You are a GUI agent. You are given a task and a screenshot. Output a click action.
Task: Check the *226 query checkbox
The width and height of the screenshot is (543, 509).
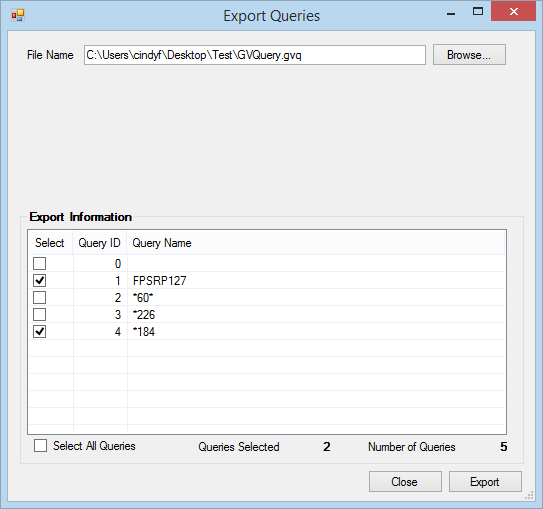click(x=39, y=314)
